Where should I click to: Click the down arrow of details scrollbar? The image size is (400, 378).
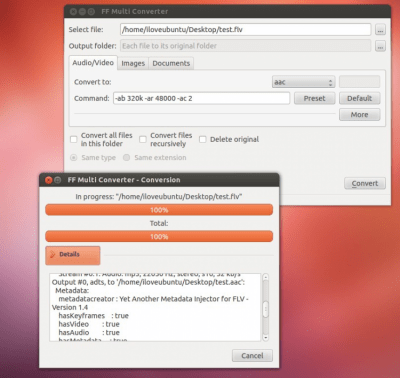pyautogui.click(x=265, y=338)
